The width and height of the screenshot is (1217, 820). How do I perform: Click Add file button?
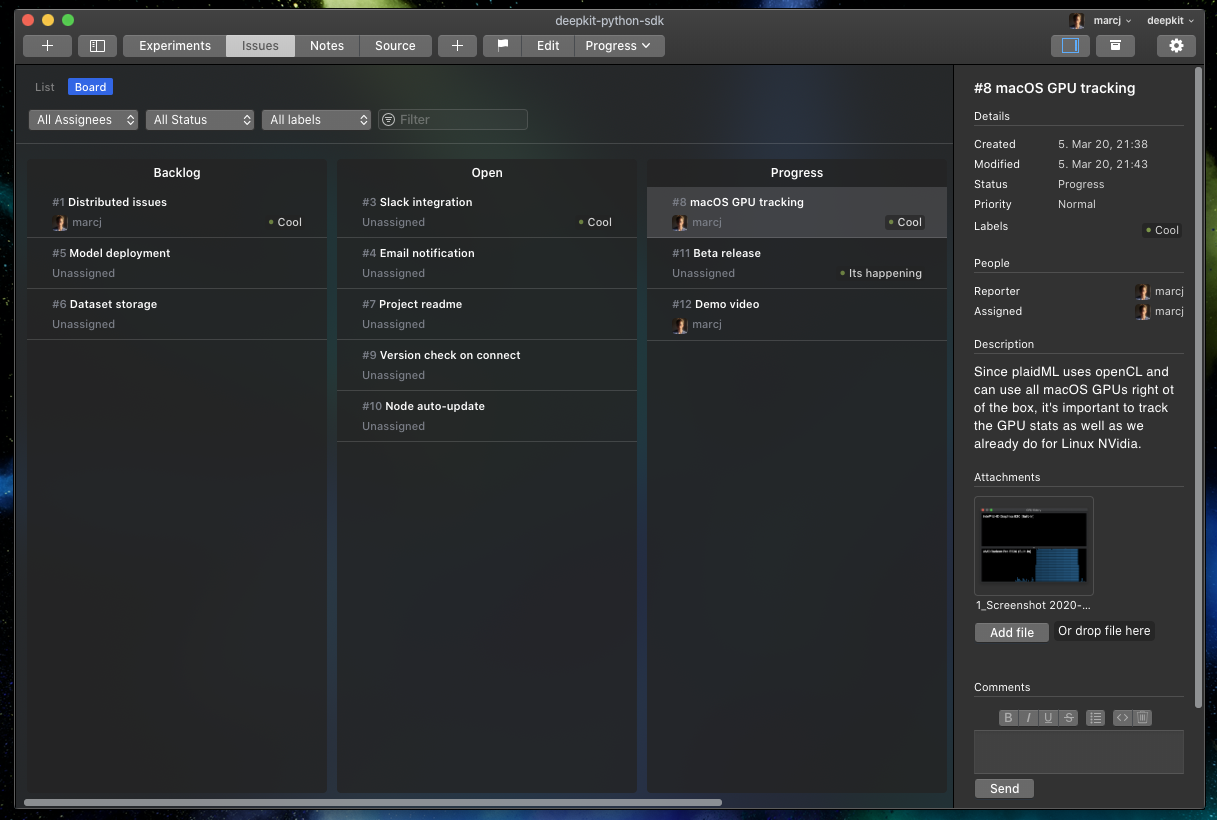tap(1012, 632)
